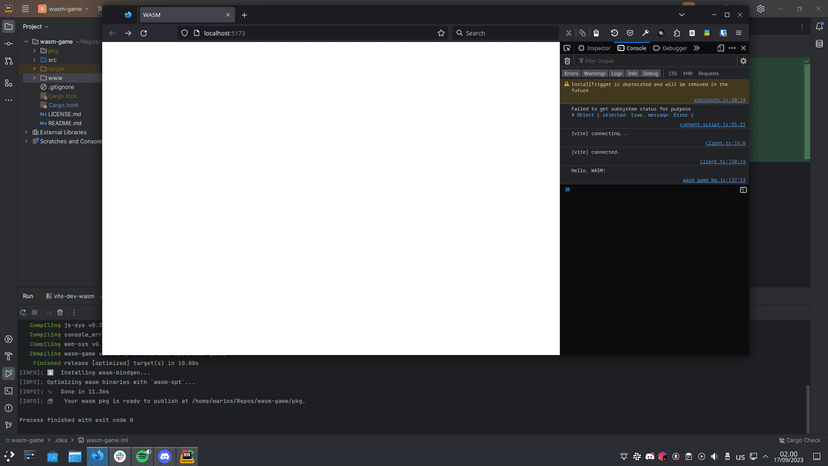Toggle the Errors console filter

tap(571, 73)
